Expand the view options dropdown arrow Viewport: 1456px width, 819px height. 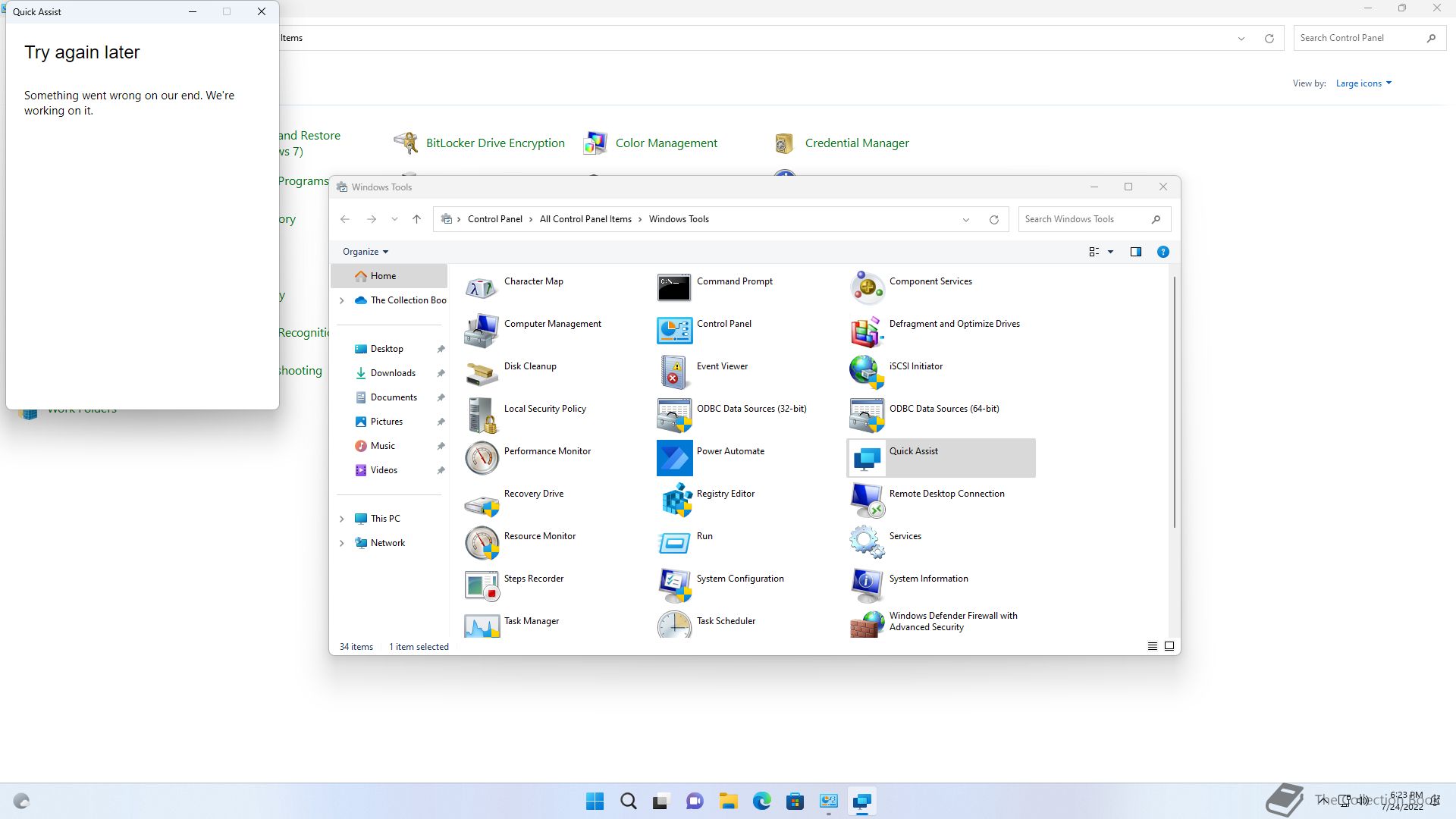(1111, 252)
